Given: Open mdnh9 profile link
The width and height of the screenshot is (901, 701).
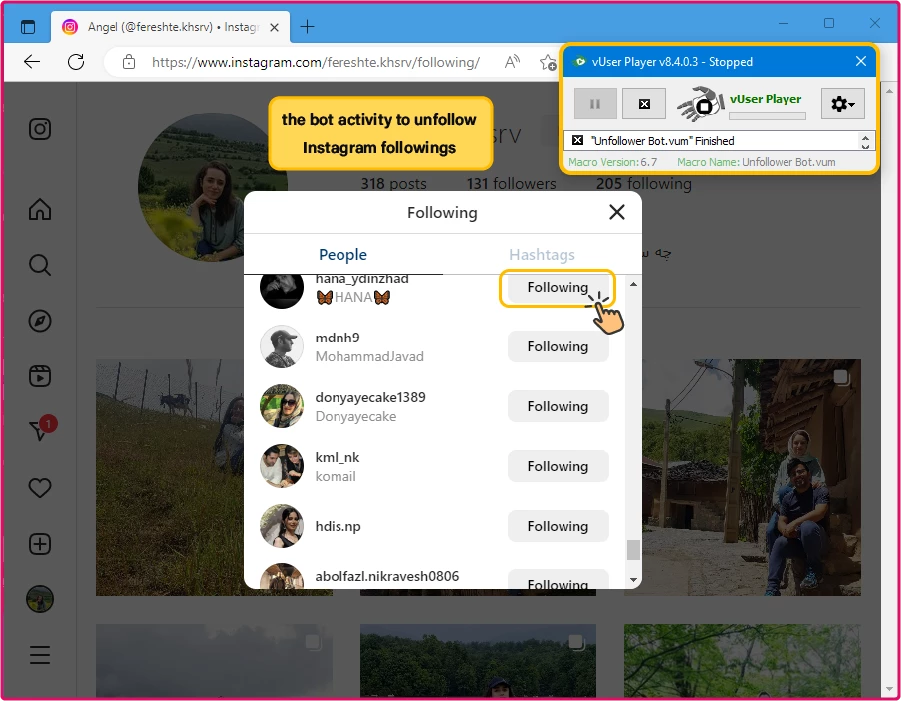Looking at the screenshot, I should point(337,338).
